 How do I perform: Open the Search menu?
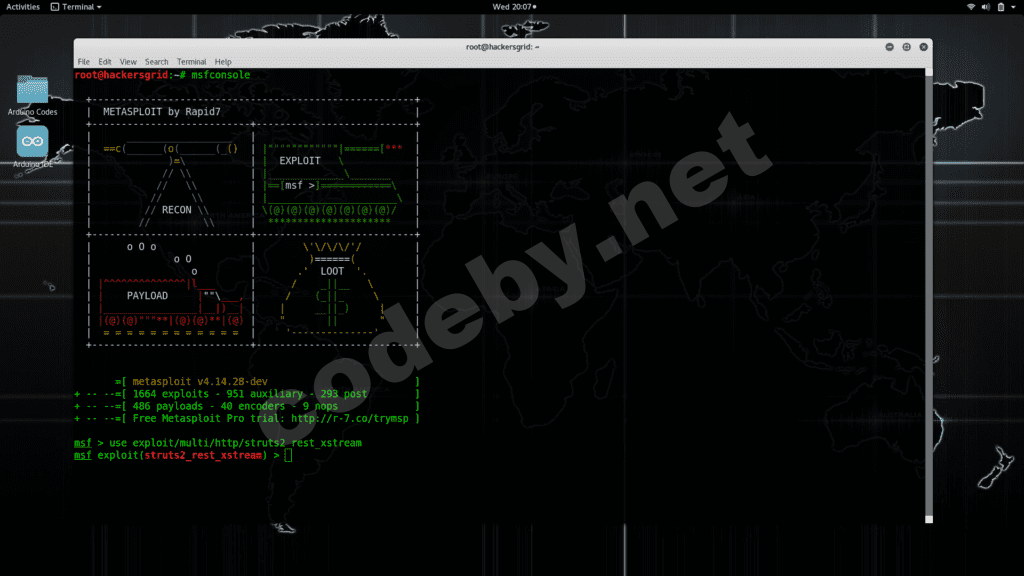click(x=156, y=62)
